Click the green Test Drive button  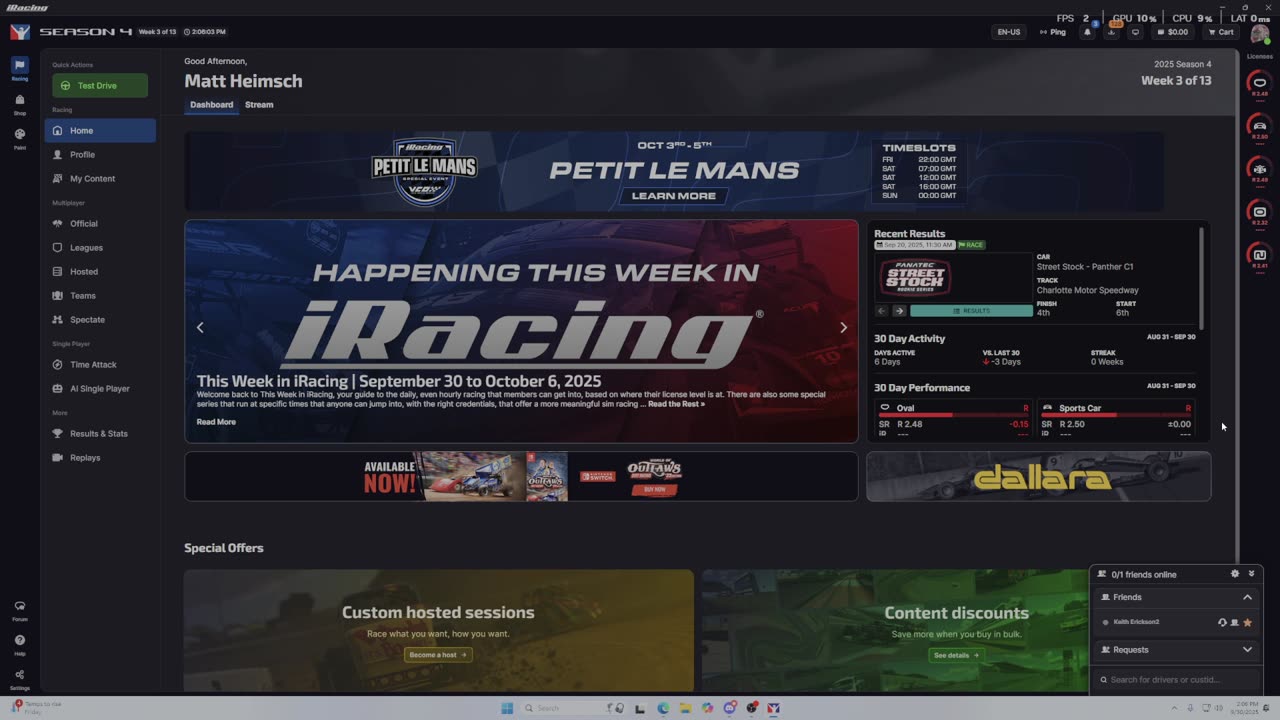pos(100,85)
